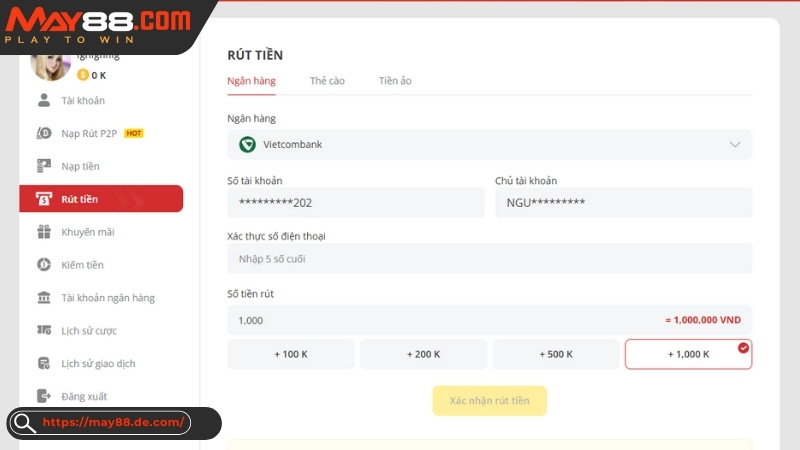Click the RÚT TIỀN heading
800x450 pixels.
255,55
